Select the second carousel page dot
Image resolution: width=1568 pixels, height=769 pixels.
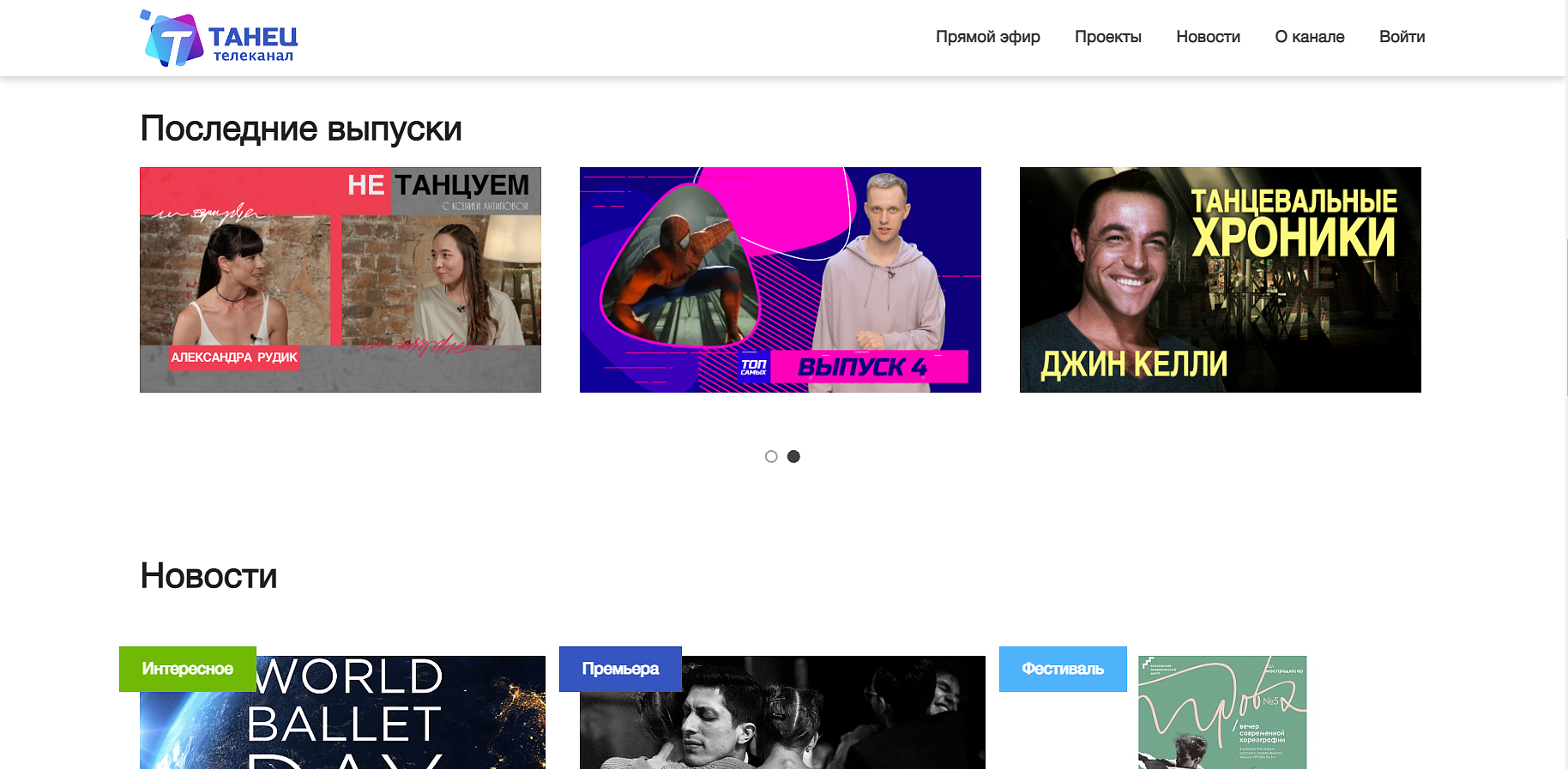[x=793, y=456]
